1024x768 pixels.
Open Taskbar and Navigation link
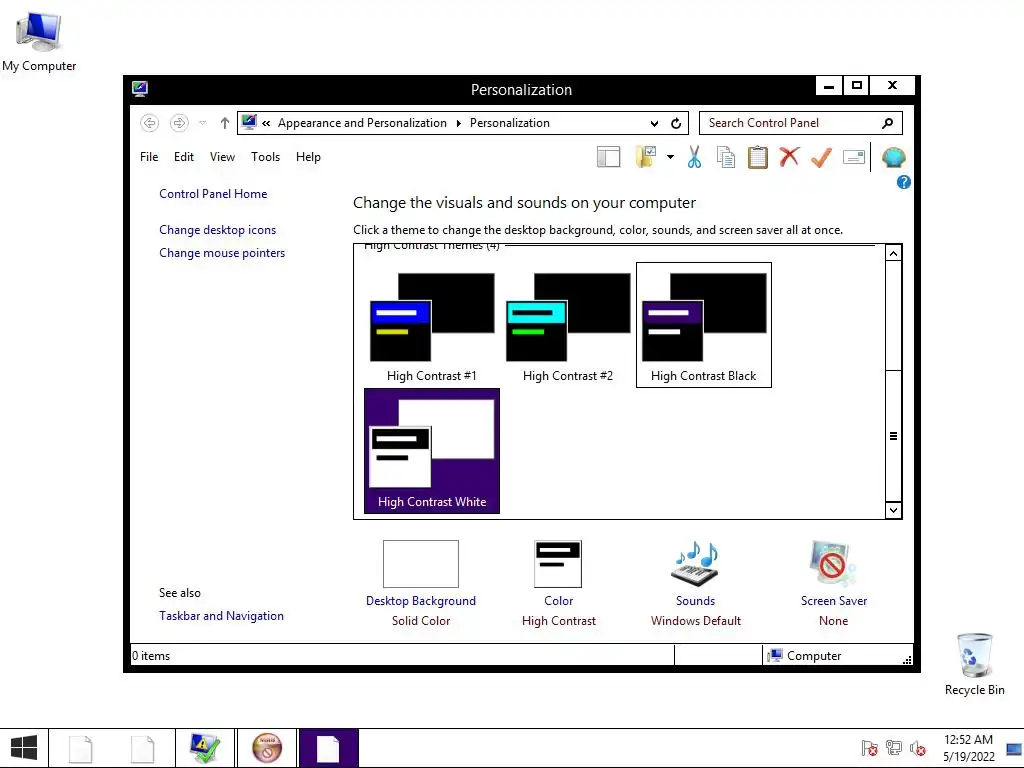pyautogui.click(x=221, y=616)
